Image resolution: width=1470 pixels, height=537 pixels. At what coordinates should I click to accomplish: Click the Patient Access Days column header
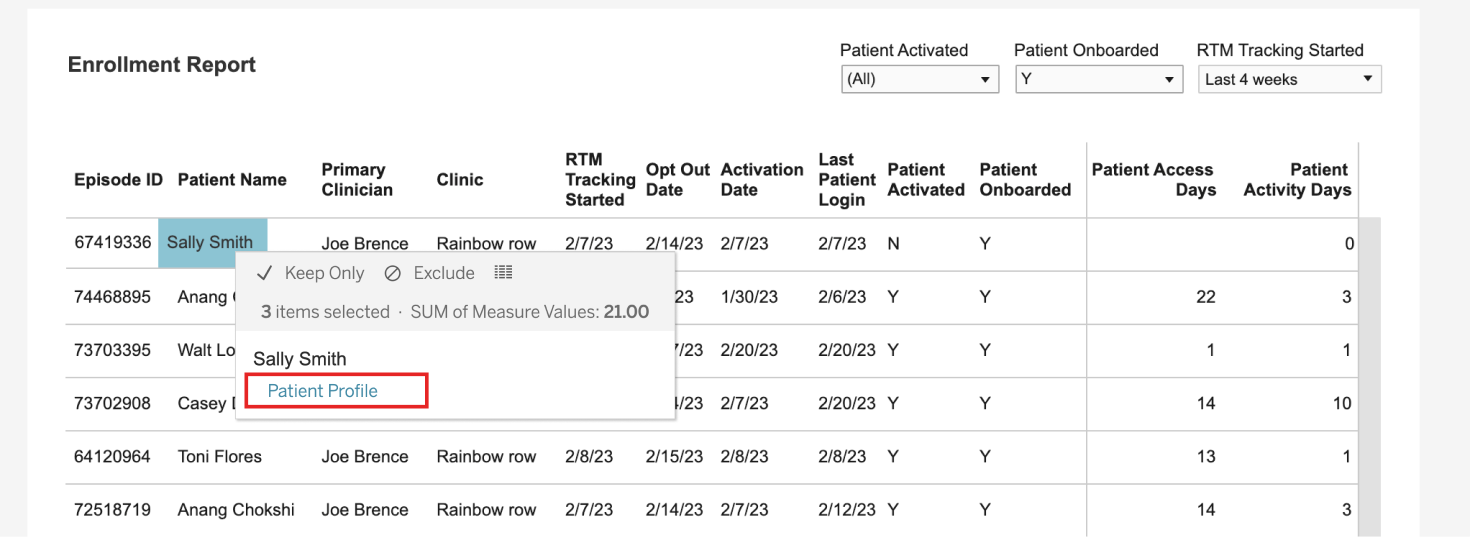pyautogui.click(x=1152, y=180)
